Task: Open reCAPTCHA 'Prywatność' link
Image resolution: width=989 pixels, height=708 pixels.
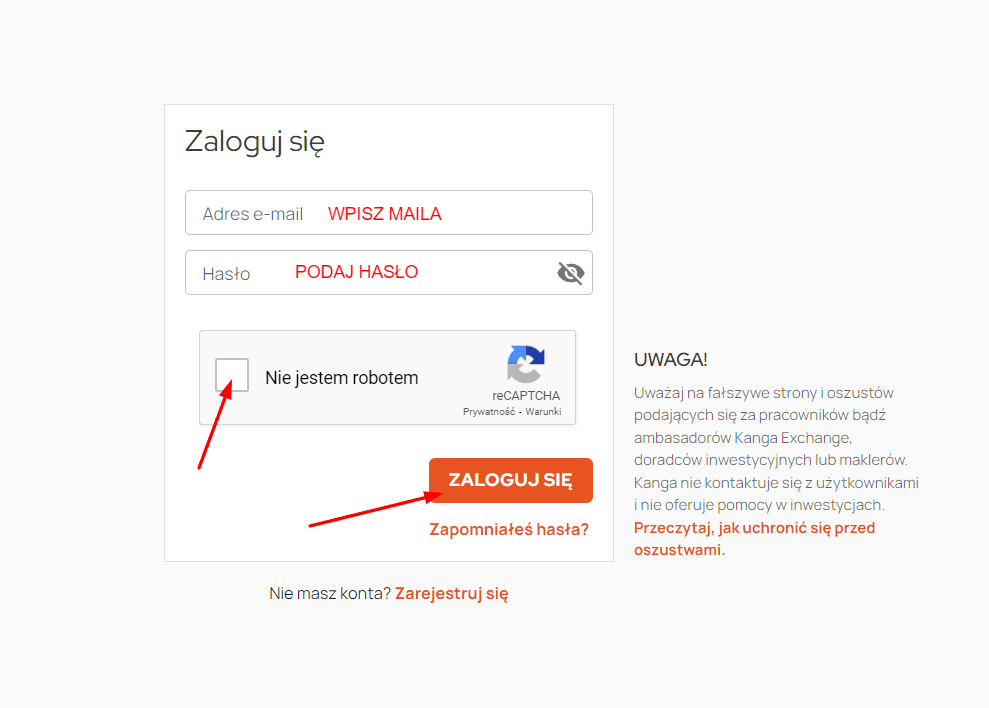Action: click(x=489, y=411)
